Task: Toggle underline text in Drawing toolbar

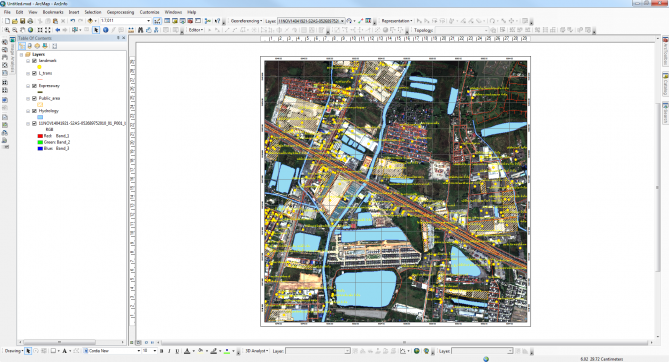Action: pos(177,351)
